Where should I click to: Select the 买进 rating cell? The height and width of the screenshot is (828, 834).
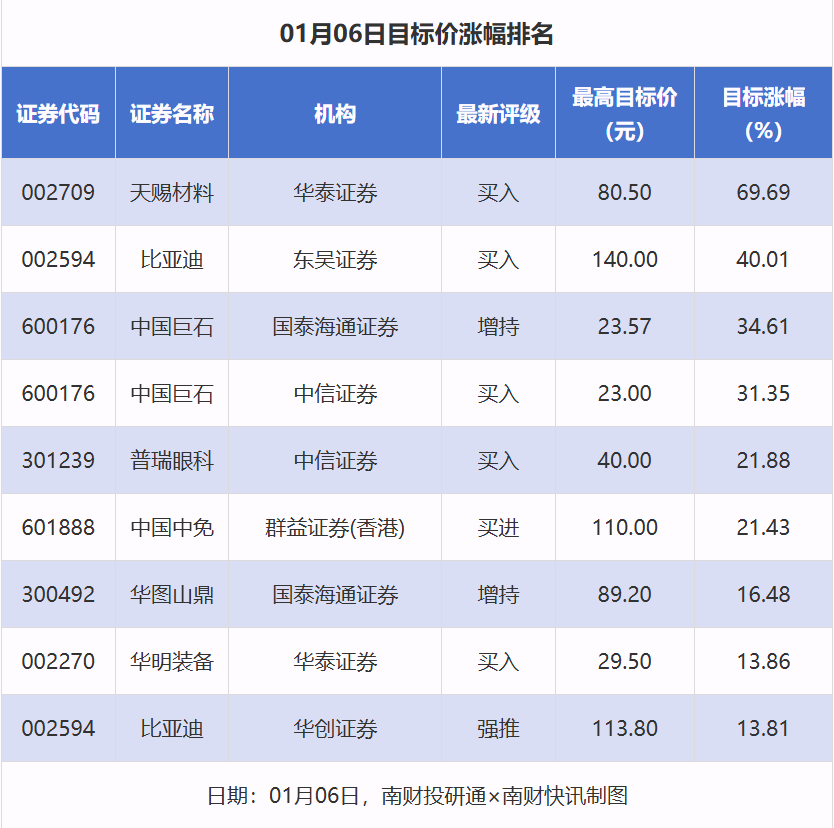498,528
